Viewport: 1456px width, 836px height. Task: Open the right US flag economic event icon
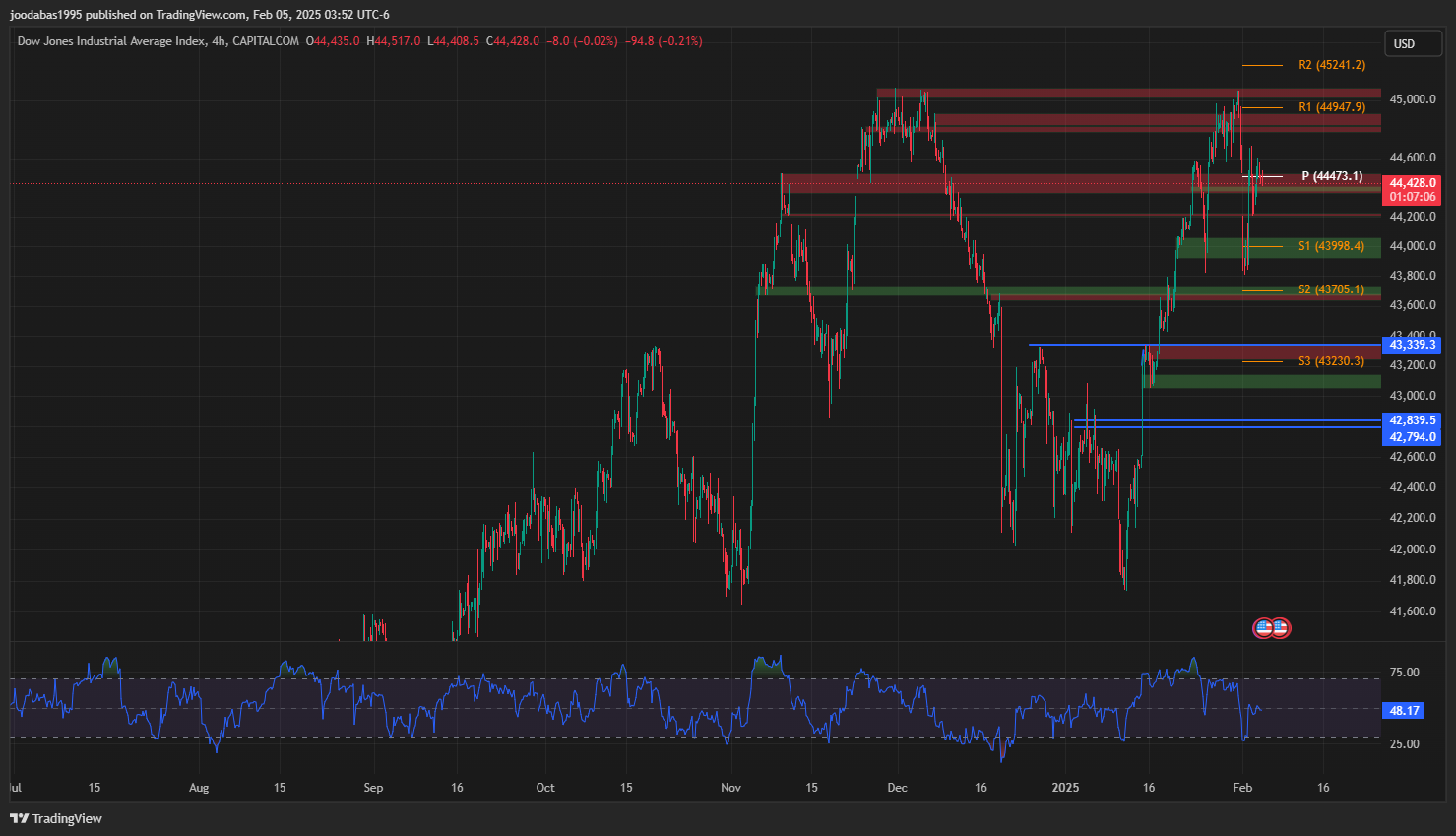point(1280,627)
